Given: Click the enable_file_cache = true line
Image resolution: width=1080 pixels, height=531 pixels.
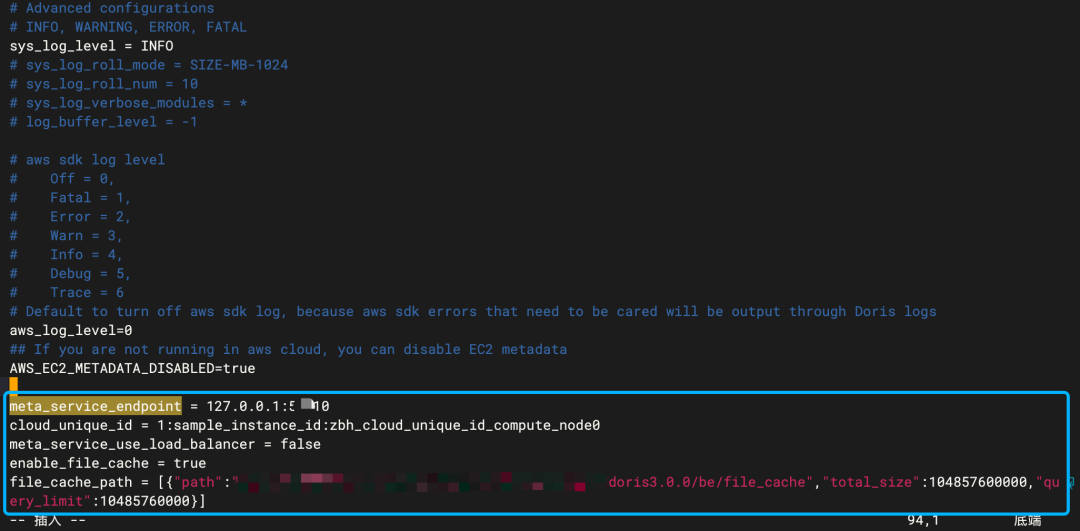Looking at the screenshot, I should (107, 463).
